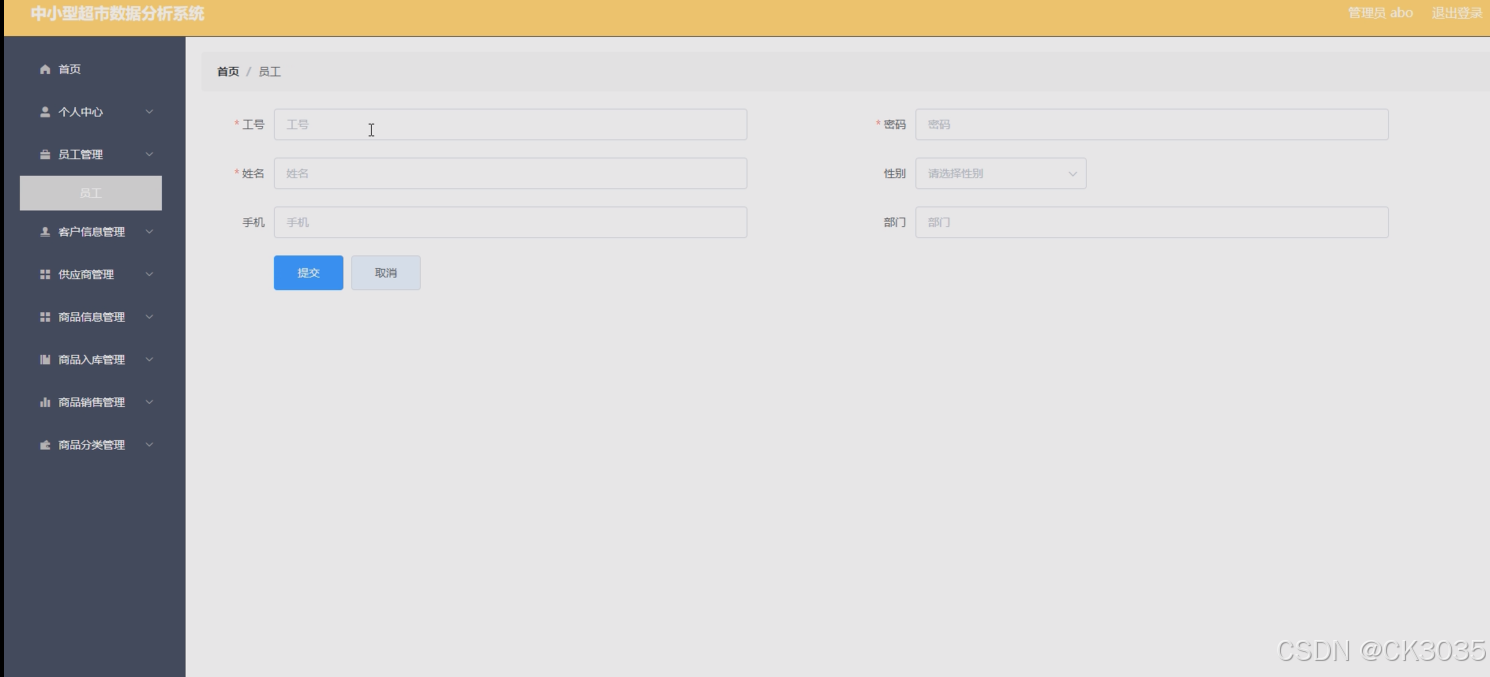
Task: Click the grid icon beside 商品信息管理
Action: tap(45, 317)
